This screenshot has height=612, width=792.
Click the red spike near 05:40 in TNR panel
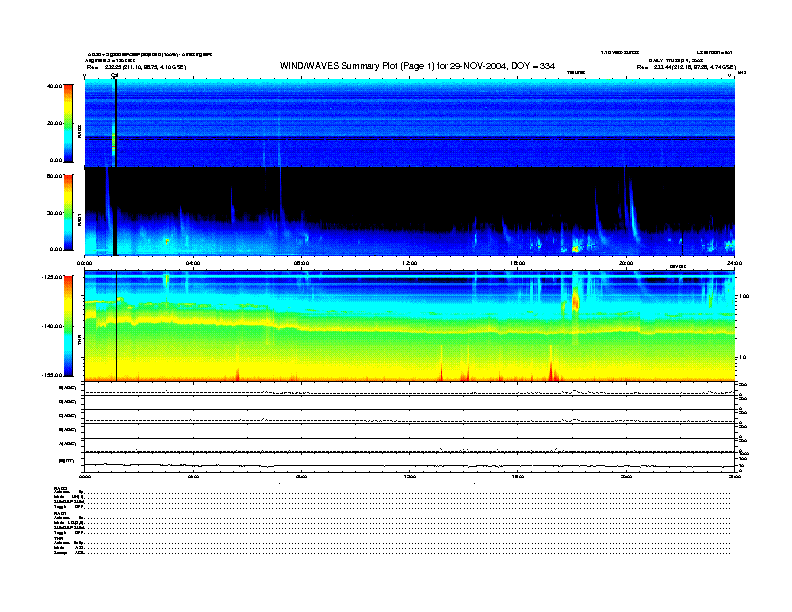click(238, 373)
